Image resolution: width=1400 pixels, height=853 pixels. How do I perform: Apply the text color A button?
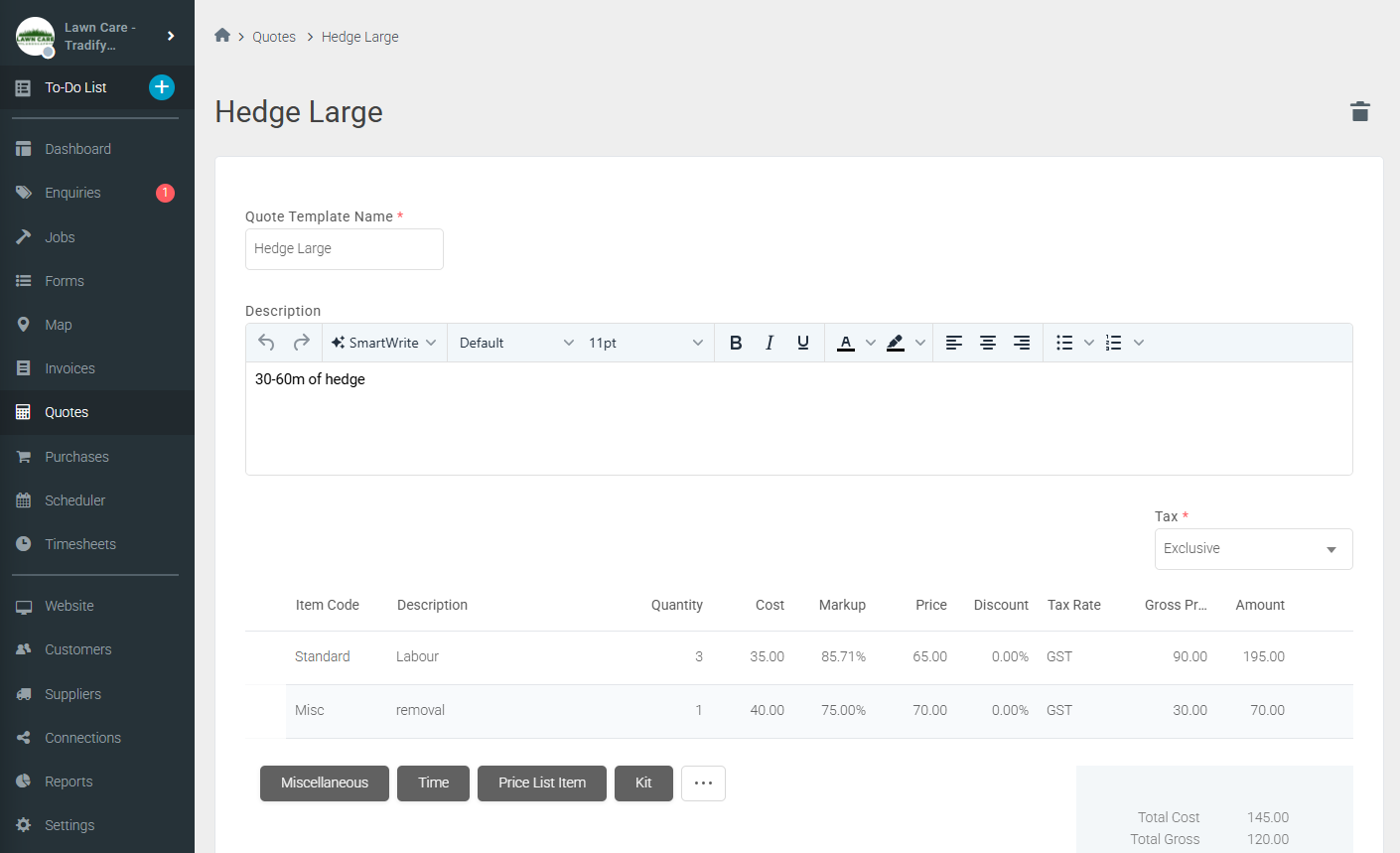(x=846, y=343)
